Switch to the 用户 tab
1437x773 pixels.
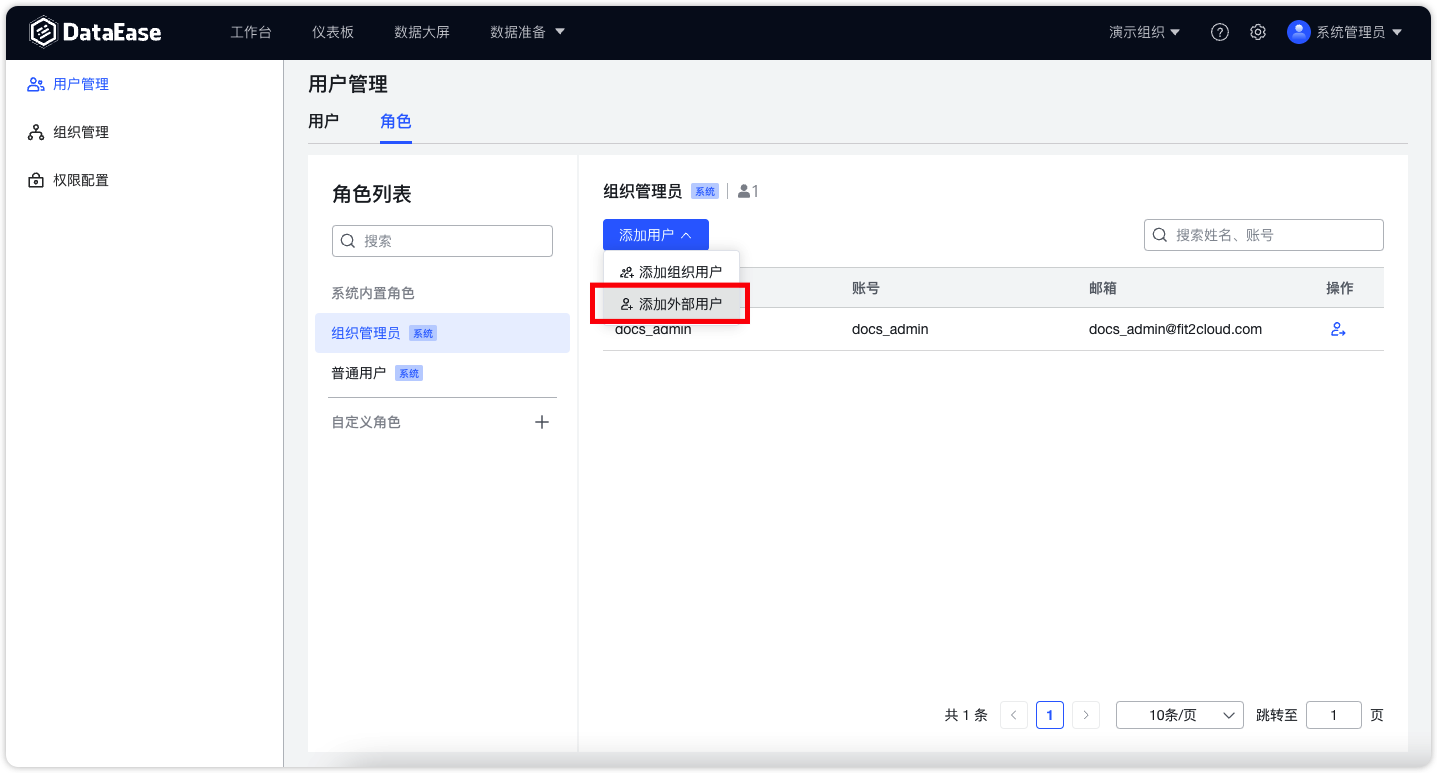[x=323, y=121]
